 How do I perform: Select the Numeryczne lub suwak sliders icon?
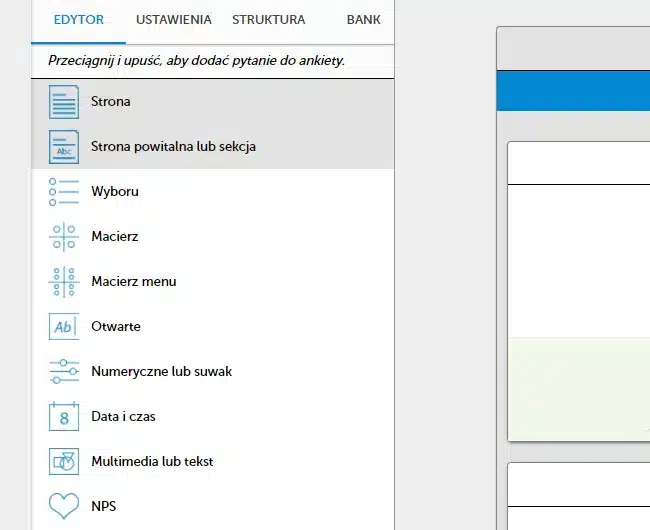click(x=64, y=371)
